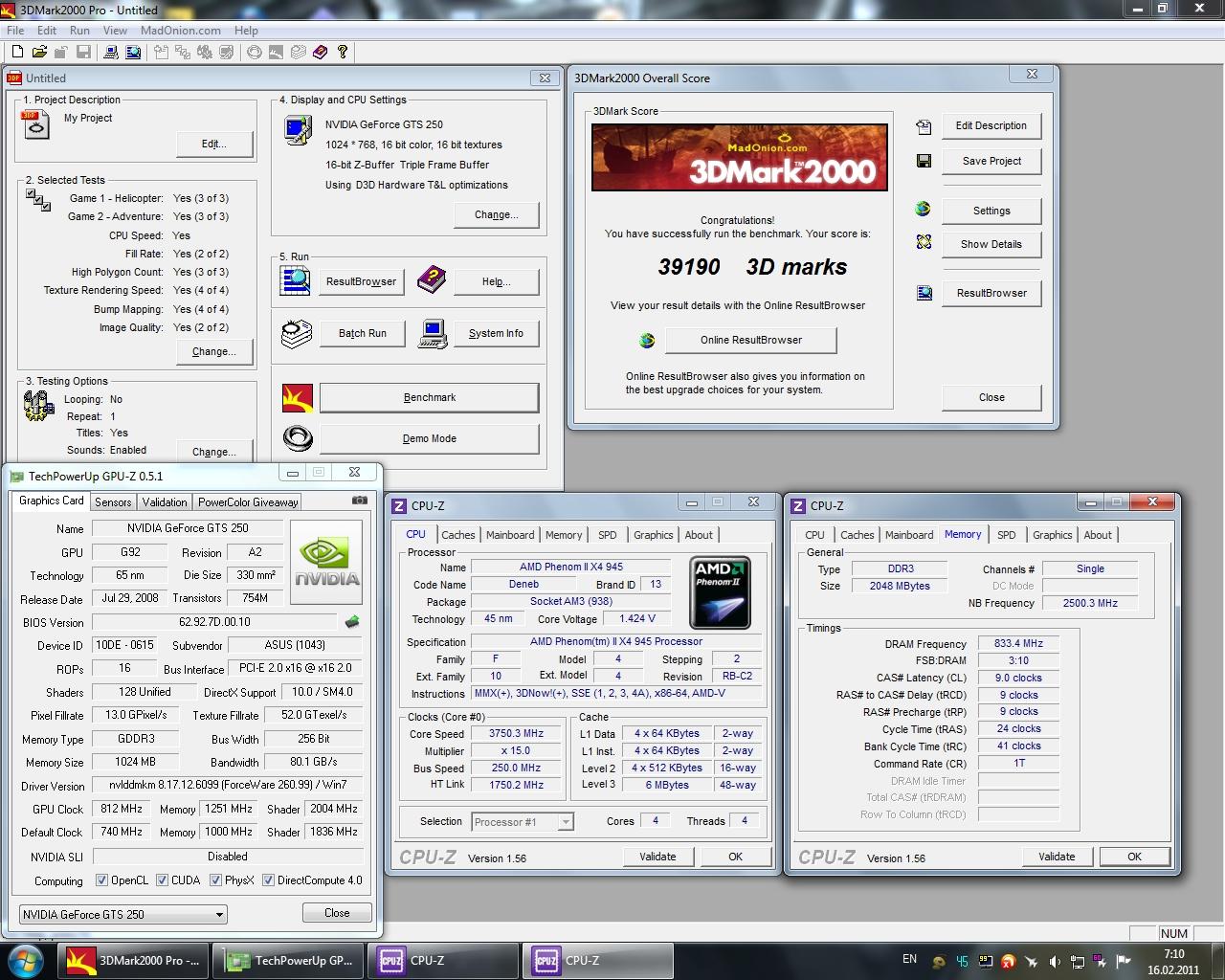Click the yellow question mark toolbar icon
This screenshot has width=1225, height=980.
pos(343,52)
